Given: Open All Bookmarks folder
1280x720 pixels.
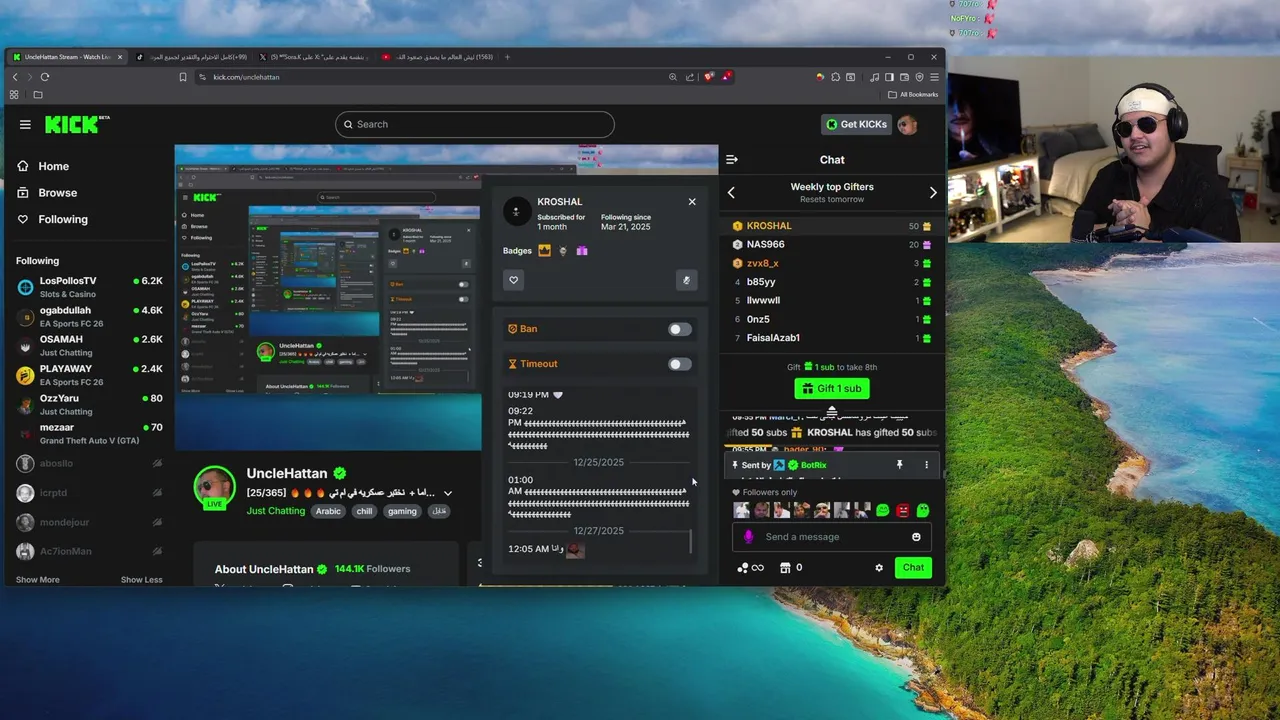Looking at the screenshot, I should coord(913,95).
